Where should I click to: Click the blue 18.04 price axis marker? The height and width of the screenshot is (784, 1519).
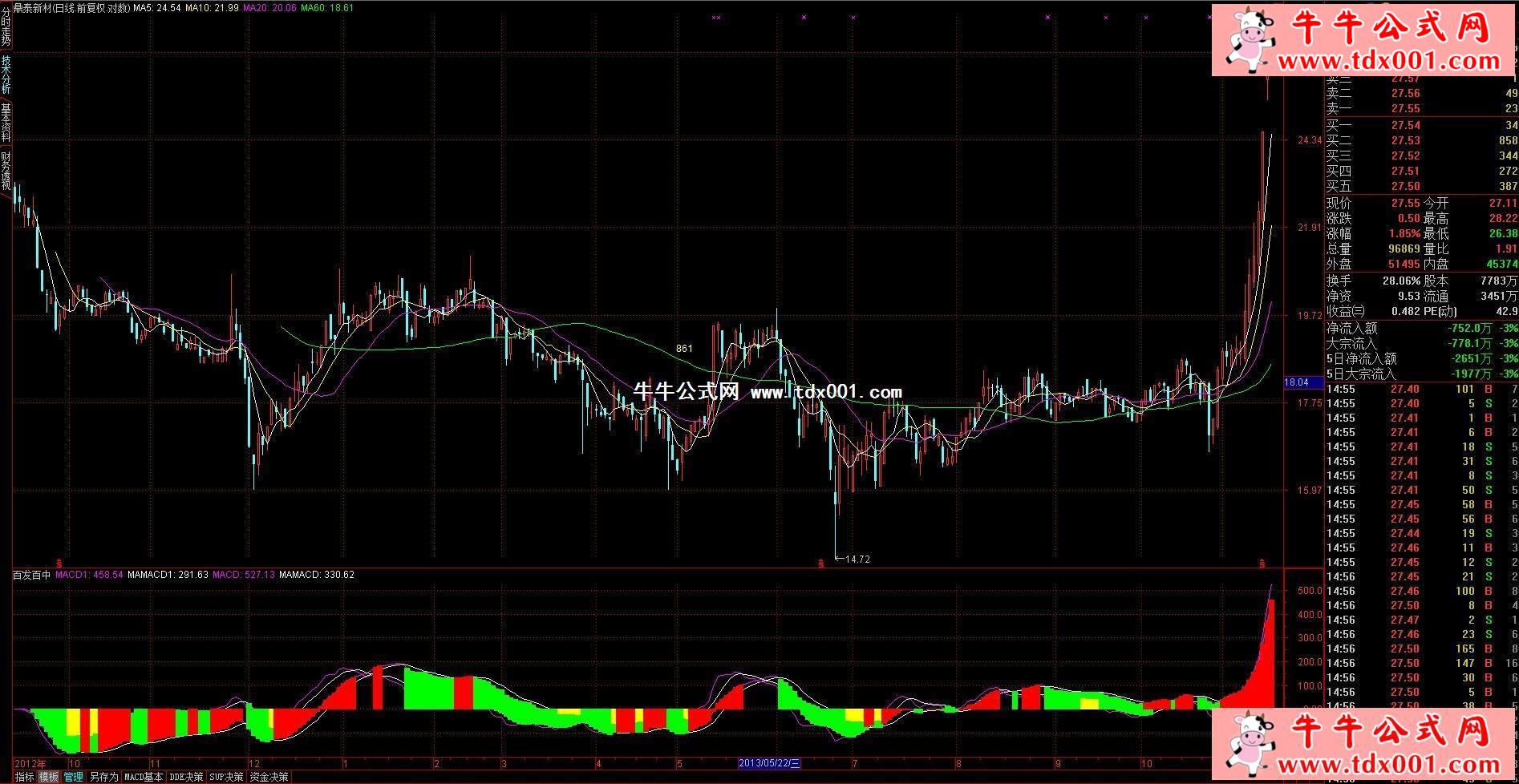pos(1296,382)
